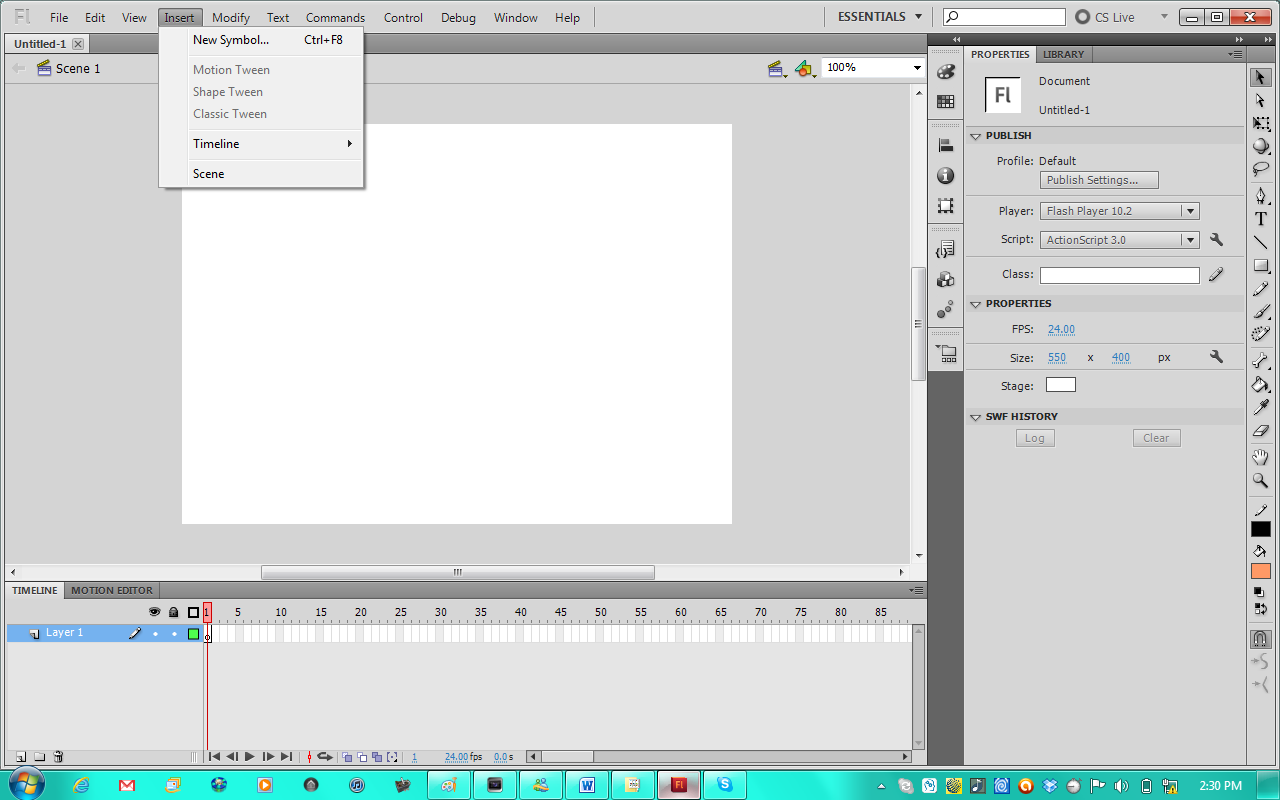
Task: Select the Hand tool
Action: click(1261, 457)
